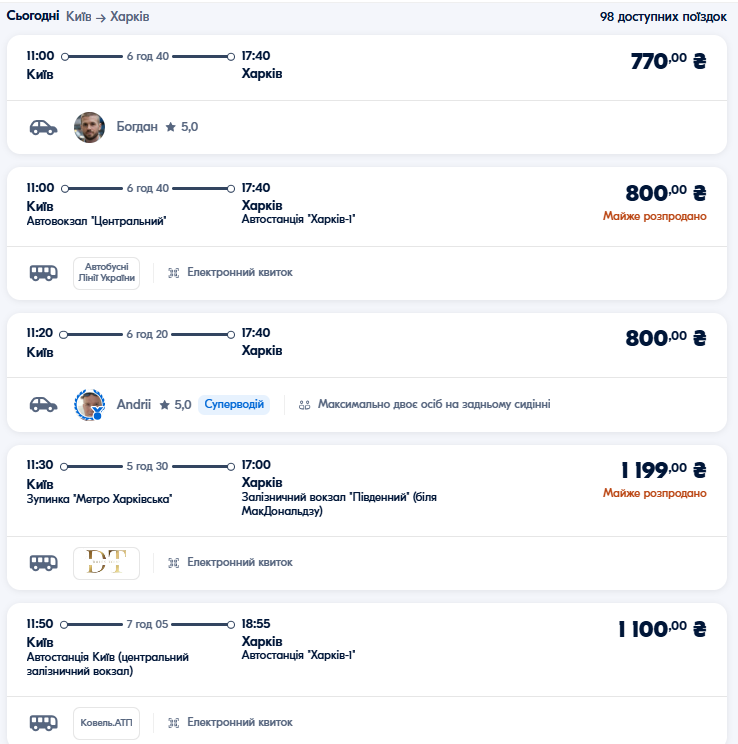Click the Суперводій badge

click(234, 404)
